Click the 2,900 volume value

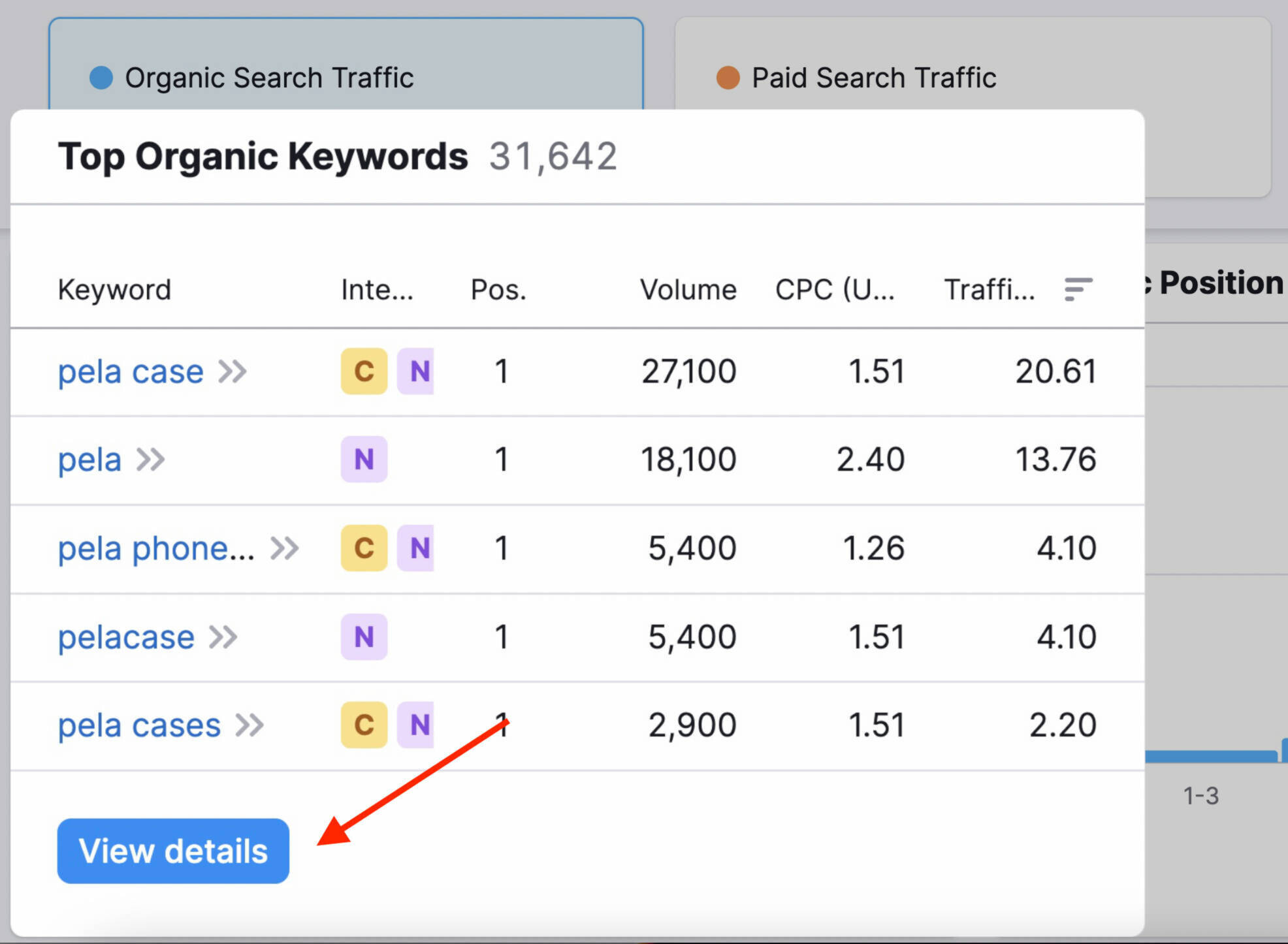click(692, 725)
